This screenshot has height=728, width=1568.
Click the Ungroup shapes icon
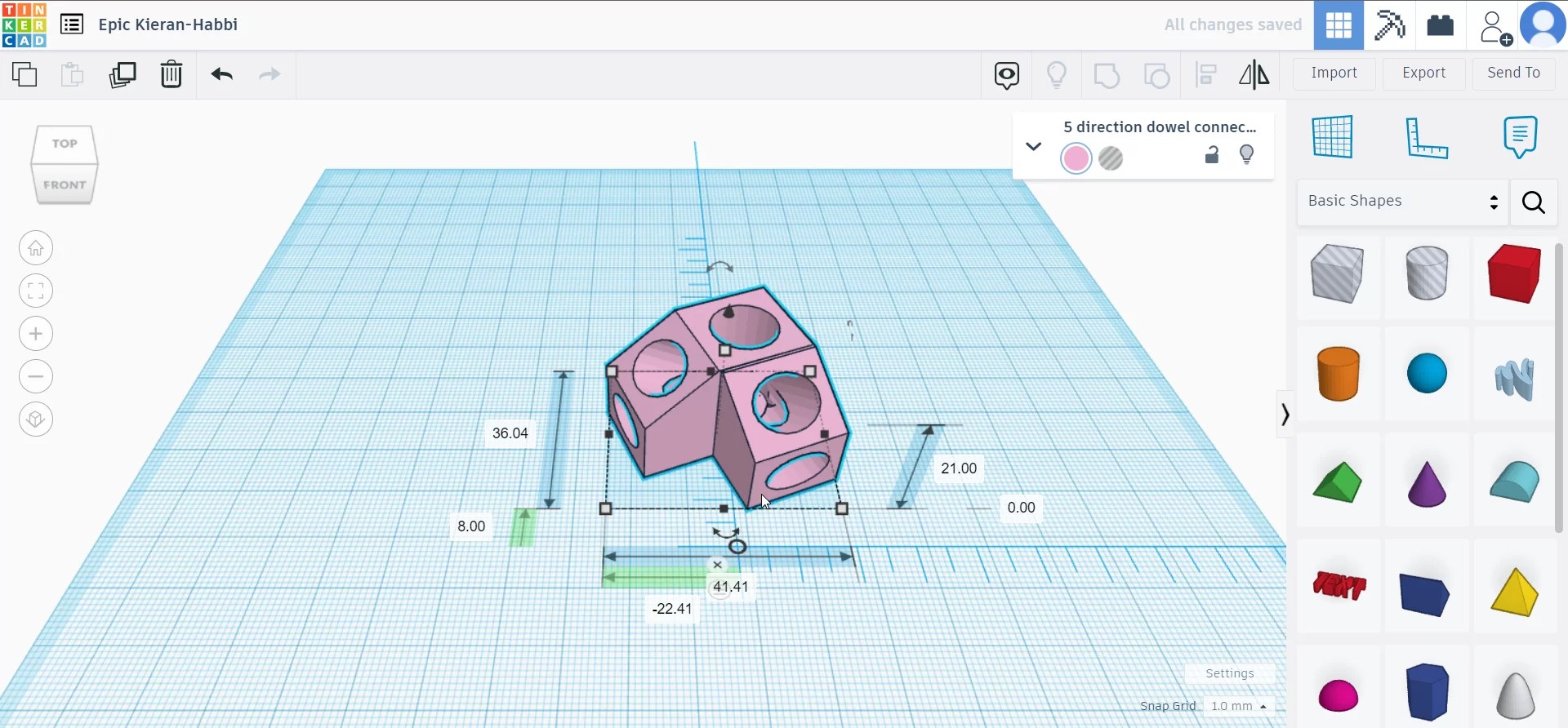click(x=1156, y=75)
